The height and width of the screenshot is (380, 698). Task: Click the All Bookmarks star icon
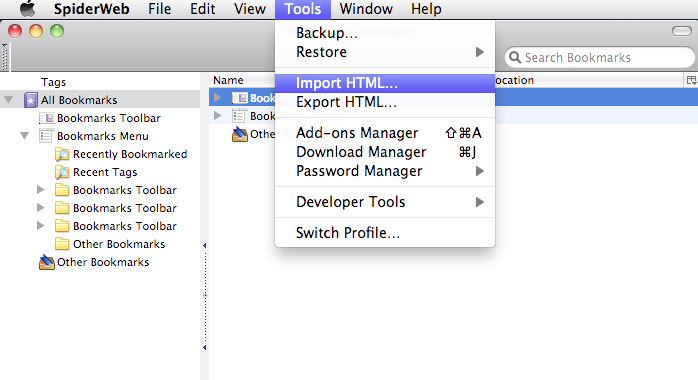click(30, 100)
